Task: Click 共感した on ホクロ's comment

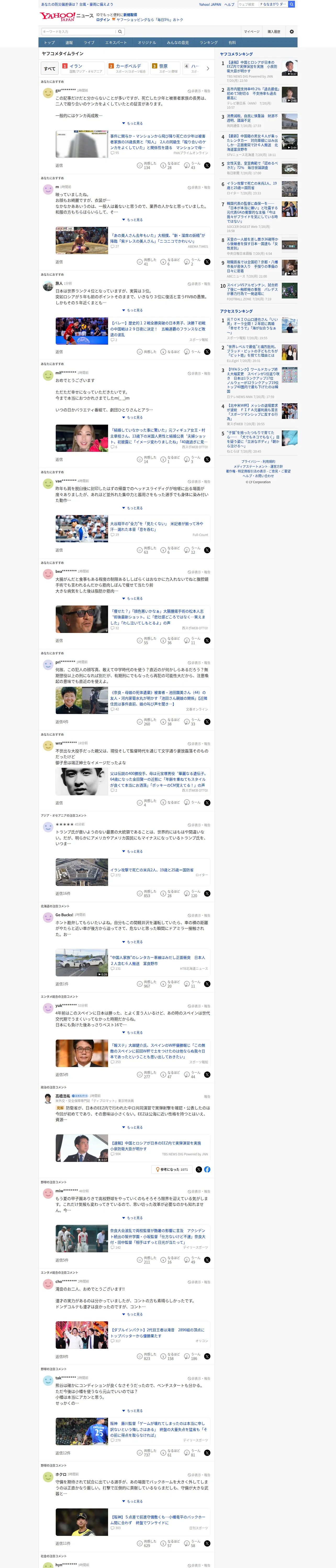Action: tap(147, 1543)
